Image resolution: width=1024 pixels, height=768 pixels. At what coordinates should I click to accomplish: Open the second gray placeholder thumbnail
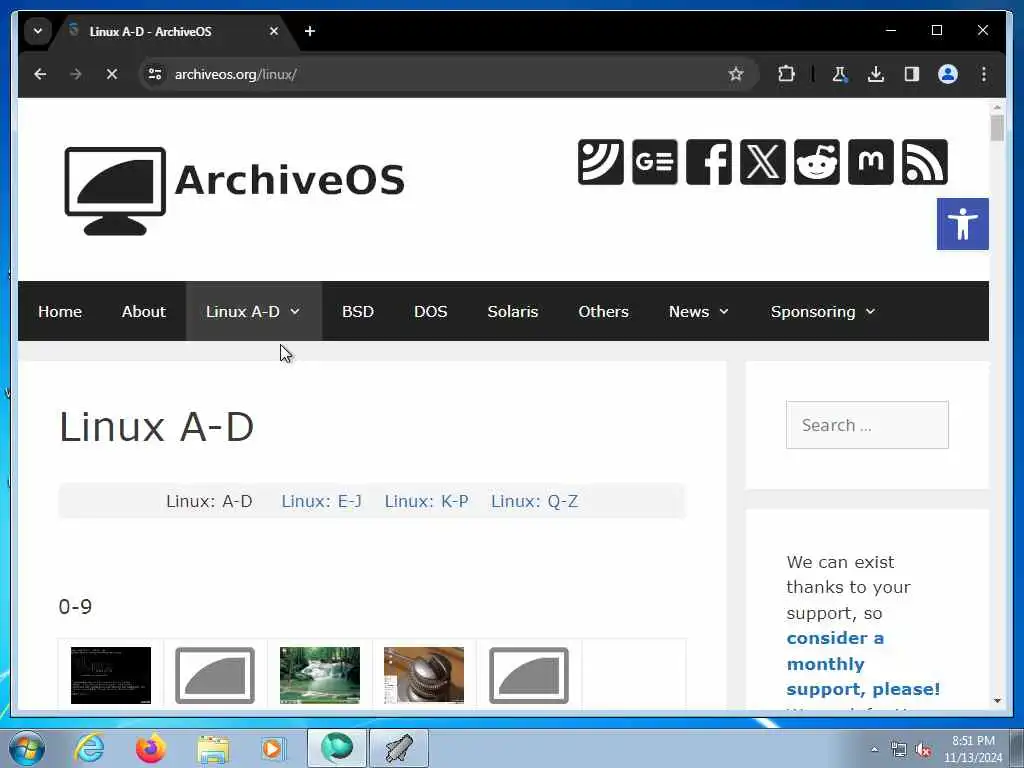[528, 675]
